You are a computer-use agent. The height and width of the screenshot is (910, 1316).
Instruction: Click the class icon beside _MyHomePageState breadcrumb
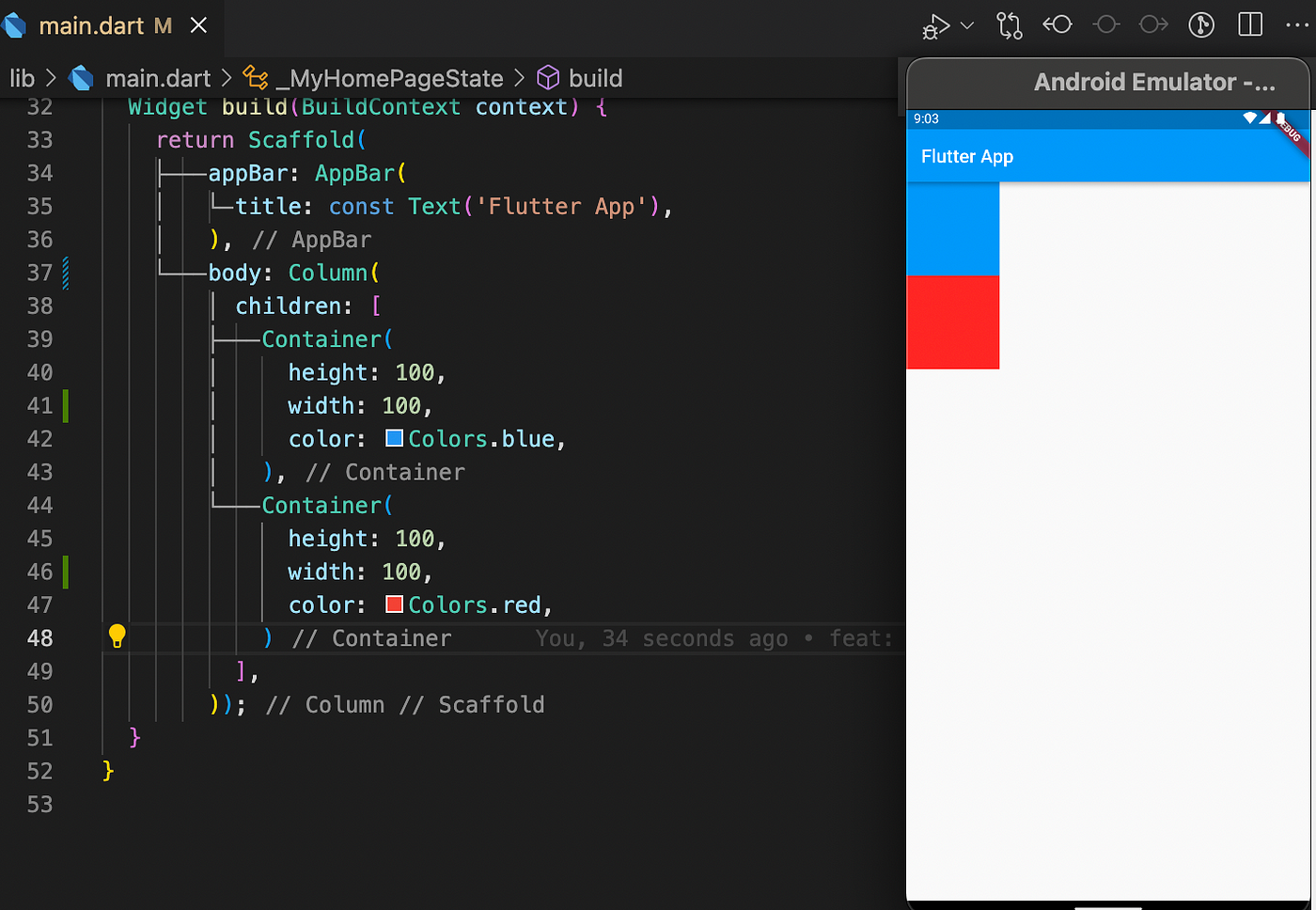[256, 78]
